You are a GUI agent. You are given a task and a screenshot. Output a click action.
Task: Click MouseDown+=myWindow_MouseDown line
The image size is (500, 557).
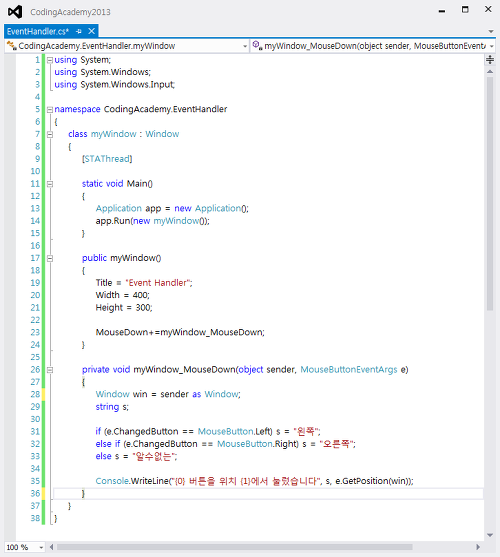coord(180,332)
